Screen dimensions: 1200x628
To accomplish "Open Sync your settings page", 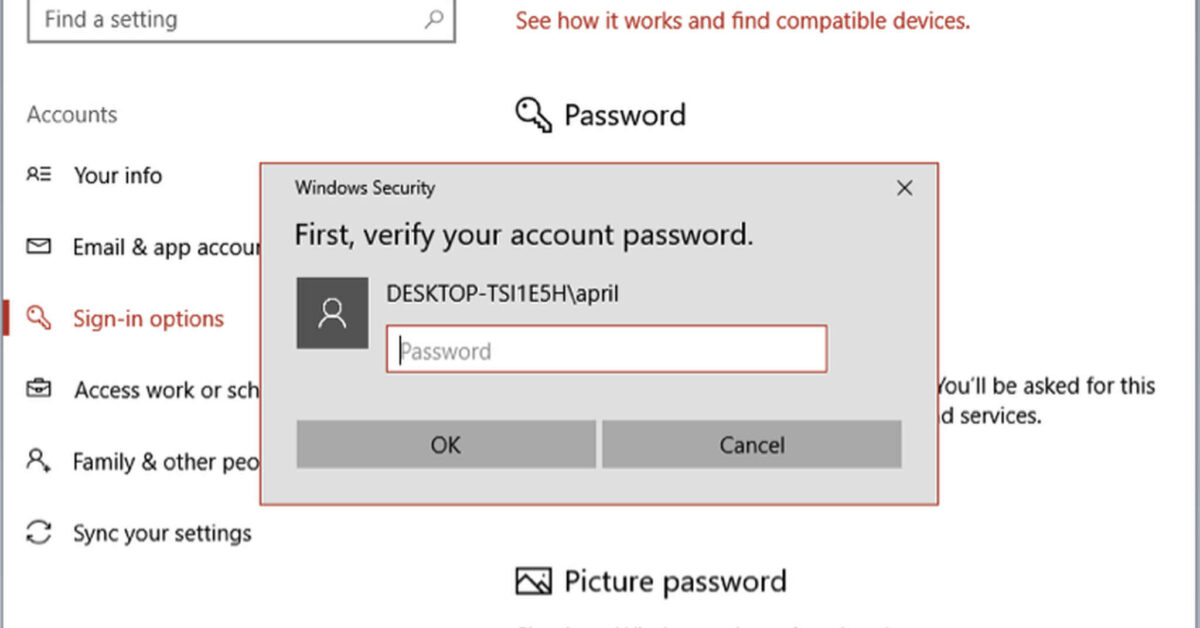I will (x=160, y=533).
